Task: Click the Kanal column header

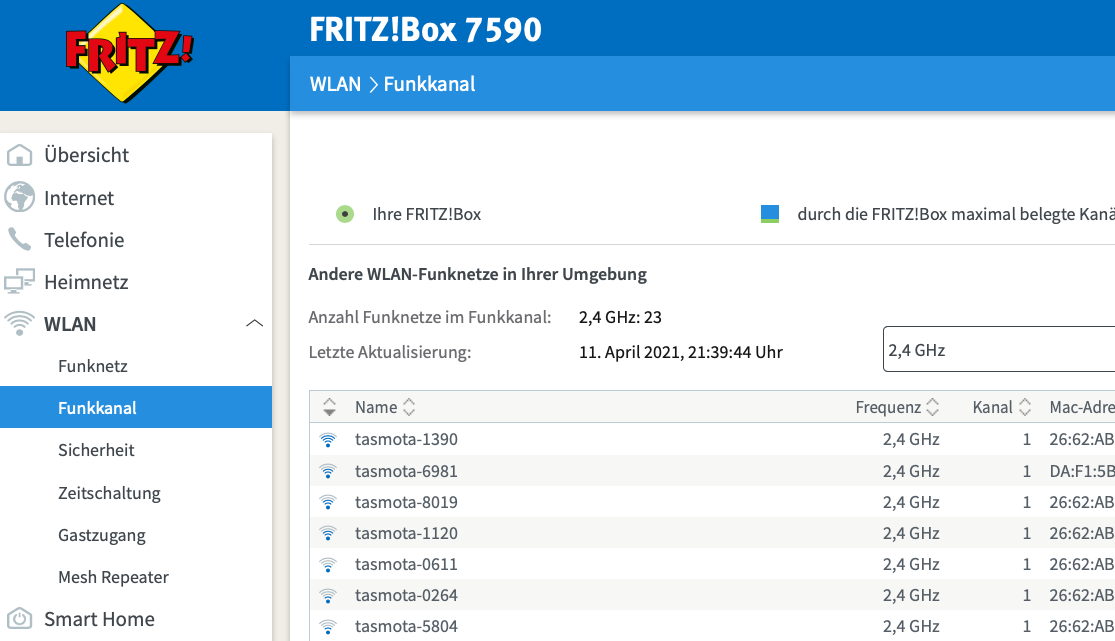Action: coord(993,407)
